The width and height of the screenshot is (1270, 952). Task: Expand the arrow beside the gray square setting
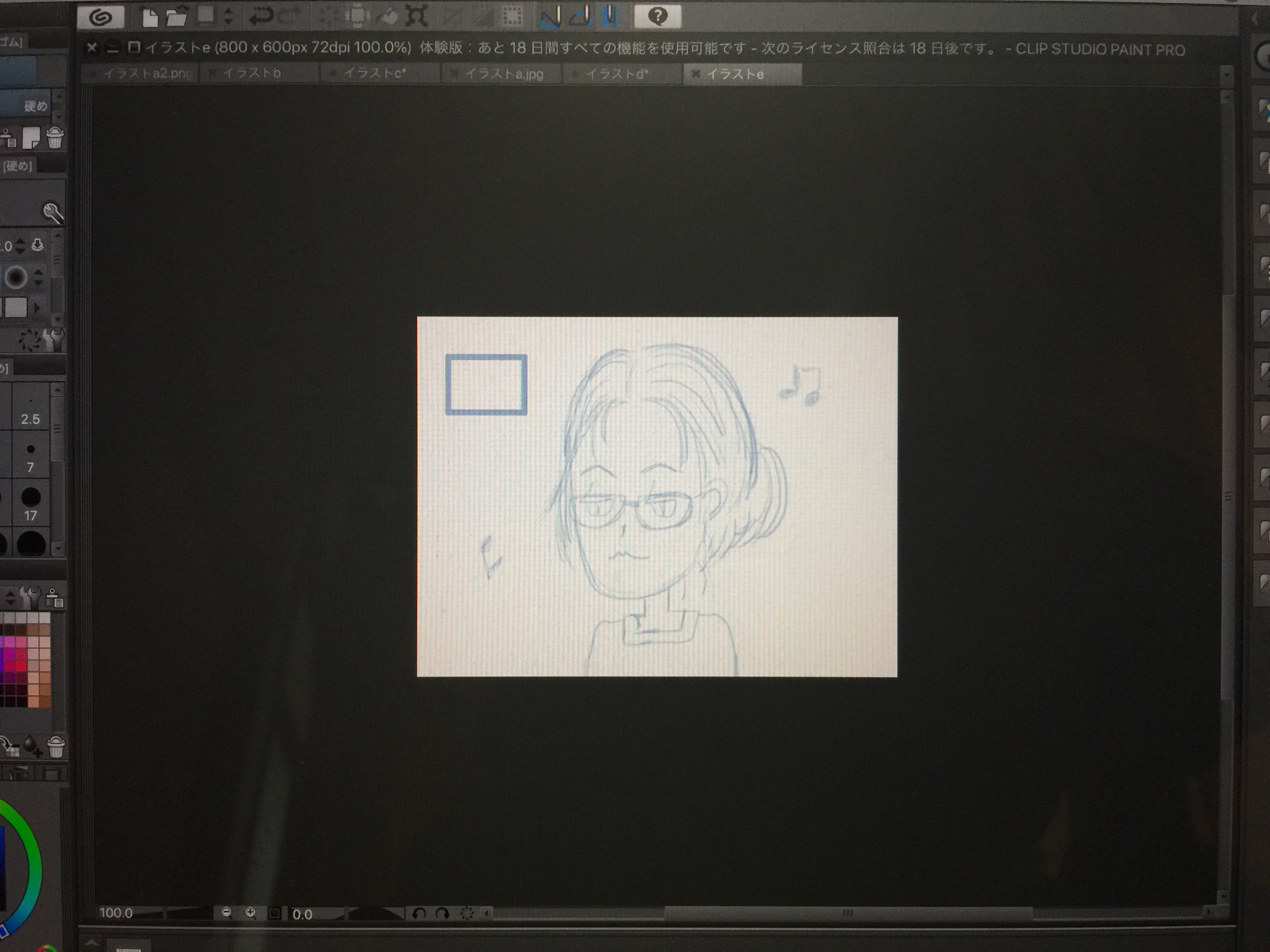tap(37, 308)
